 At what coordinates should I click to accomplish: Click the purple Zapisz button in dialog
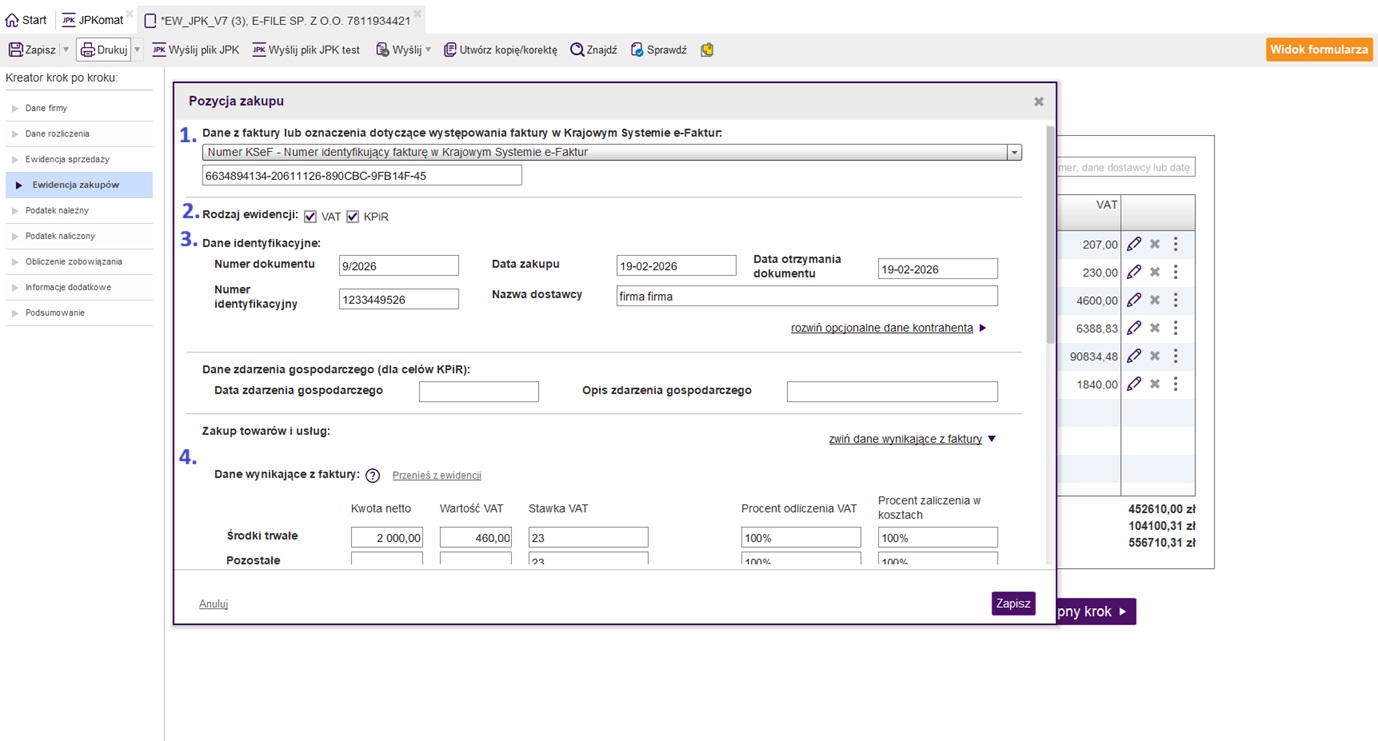click(x=1013, y=604)
